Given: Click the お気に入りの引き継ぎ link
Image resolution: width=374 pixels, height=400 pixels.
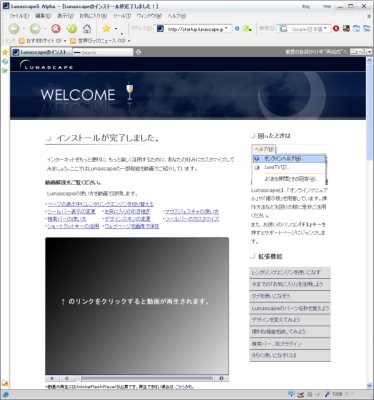Looking at the screenshot, I should (x=127, y=211).
